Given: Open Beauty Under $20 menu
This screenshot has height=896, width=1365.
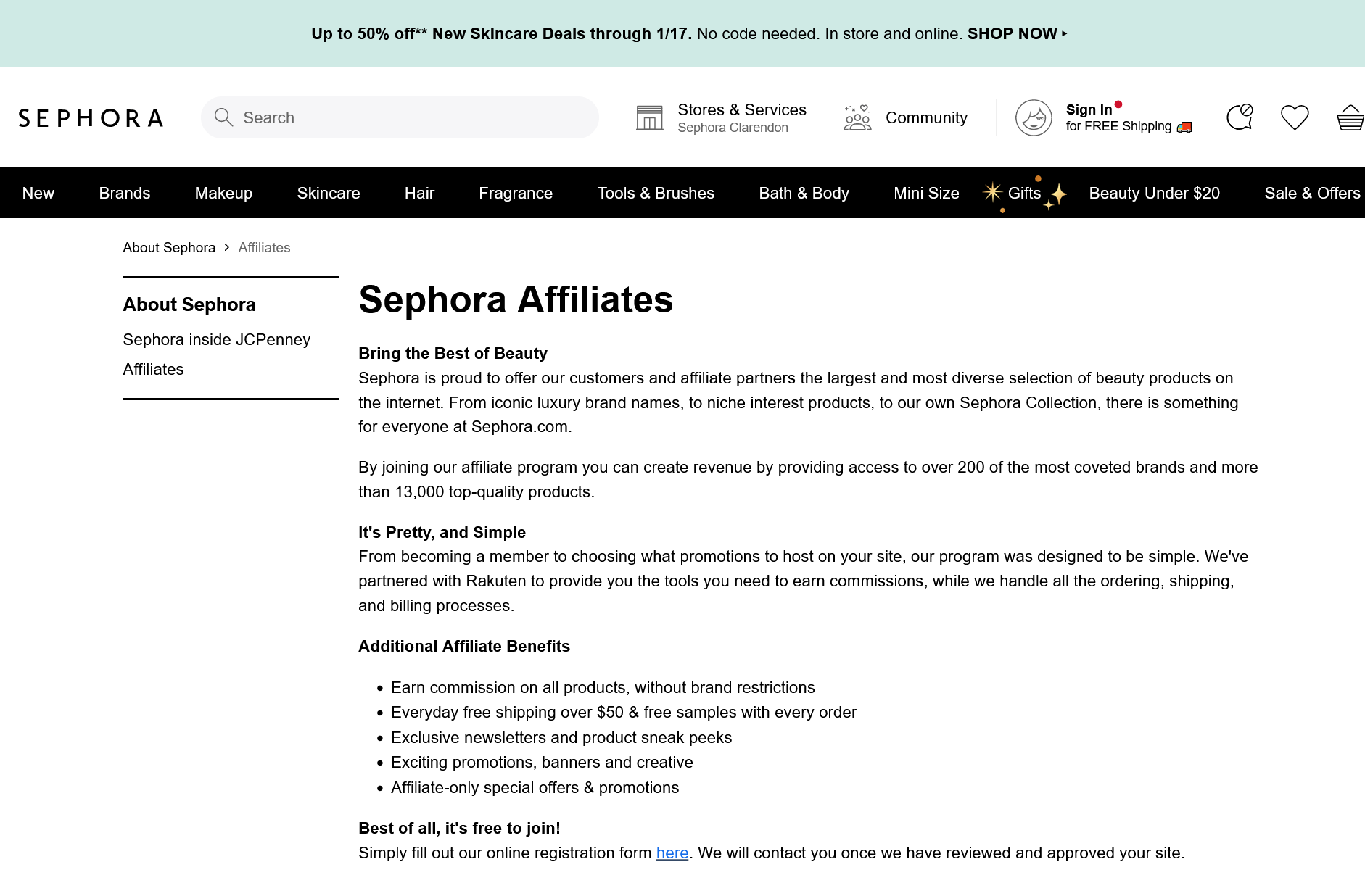Looking at the screenshot, I should click(x=1154, y=193).
